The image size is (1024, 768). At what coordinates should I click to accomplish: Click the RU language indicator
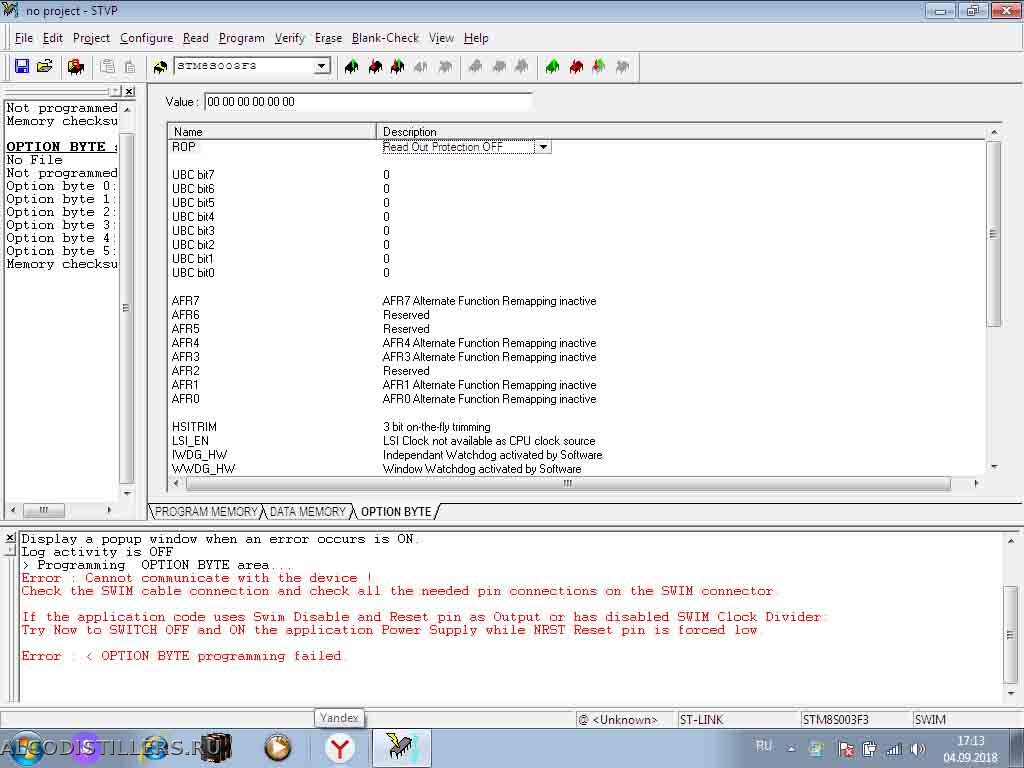tap(763, 745)
